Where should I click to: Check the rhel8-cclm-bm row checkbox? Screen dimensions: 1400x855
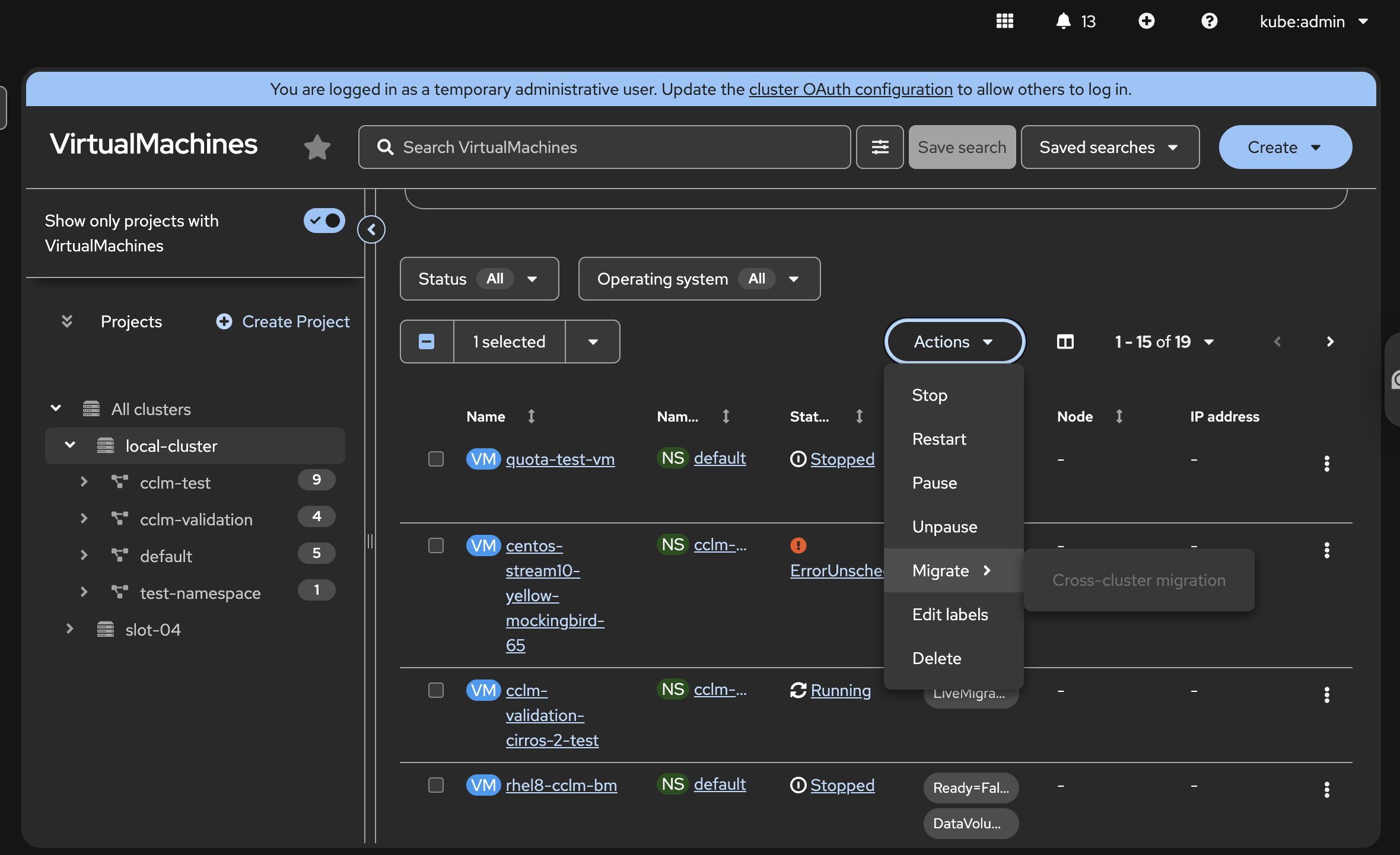436,785
